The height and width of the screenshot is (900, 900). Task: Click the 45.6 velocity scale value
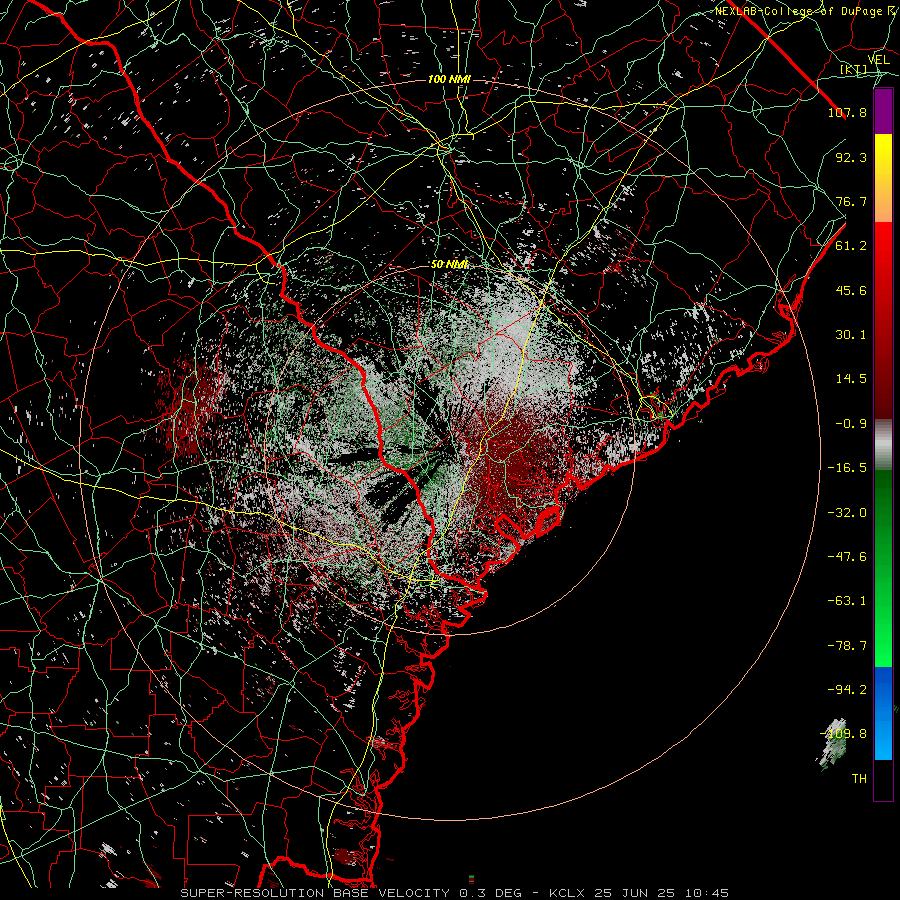(851, 290)
